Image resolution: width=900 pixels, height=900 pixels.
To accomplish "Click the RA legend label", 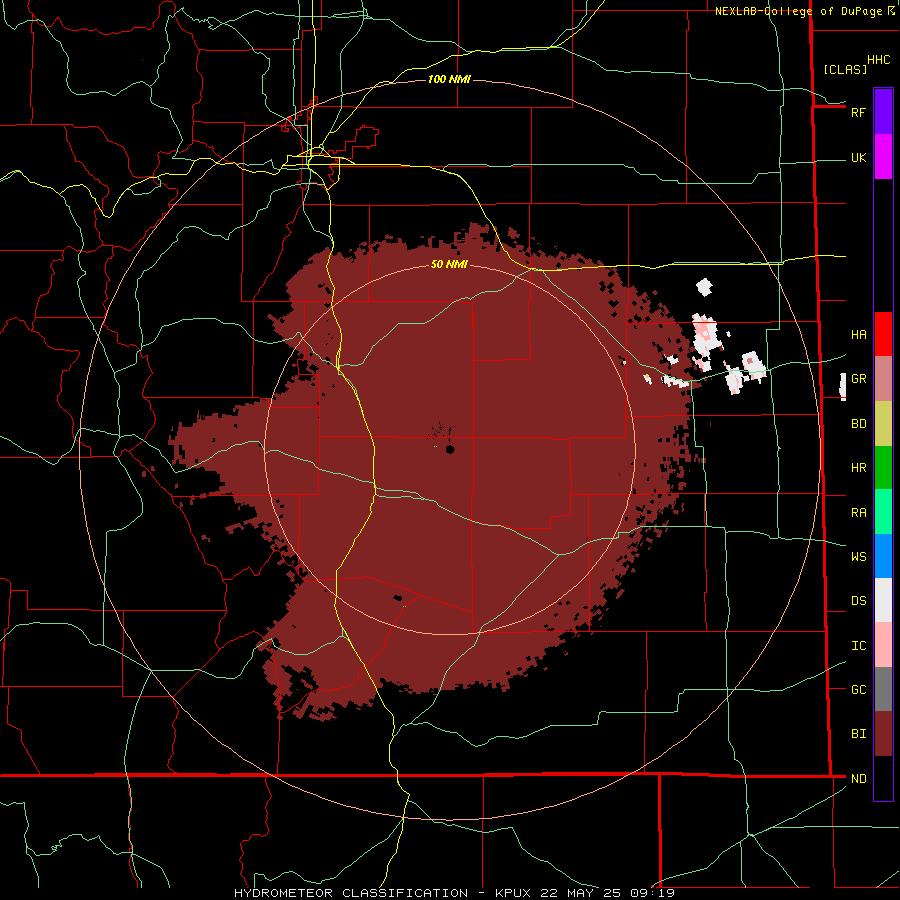I will point(858,513).
